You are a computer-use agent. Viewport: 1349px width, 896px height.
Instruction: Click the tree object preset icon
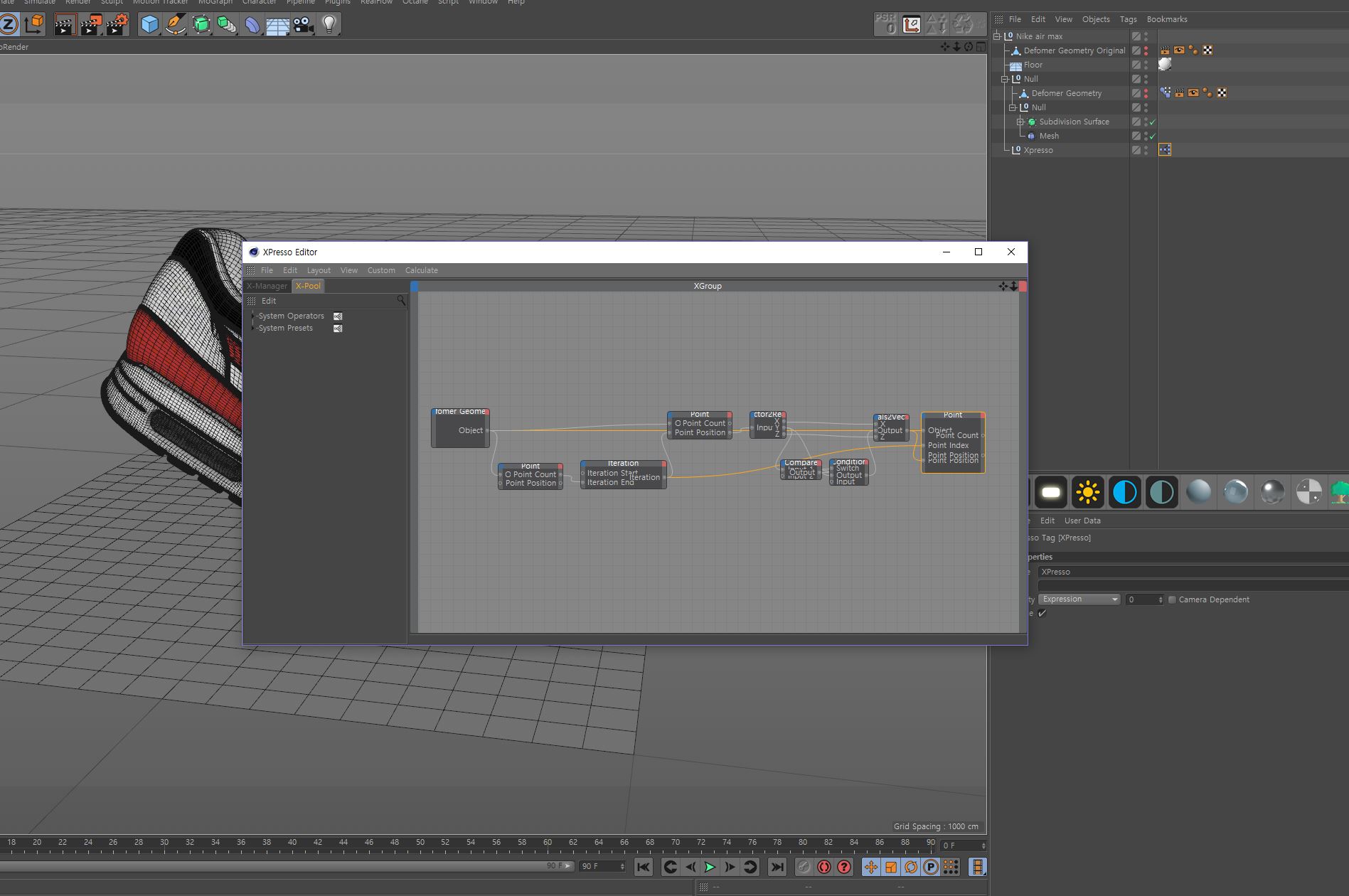[x=1339, y=492]
